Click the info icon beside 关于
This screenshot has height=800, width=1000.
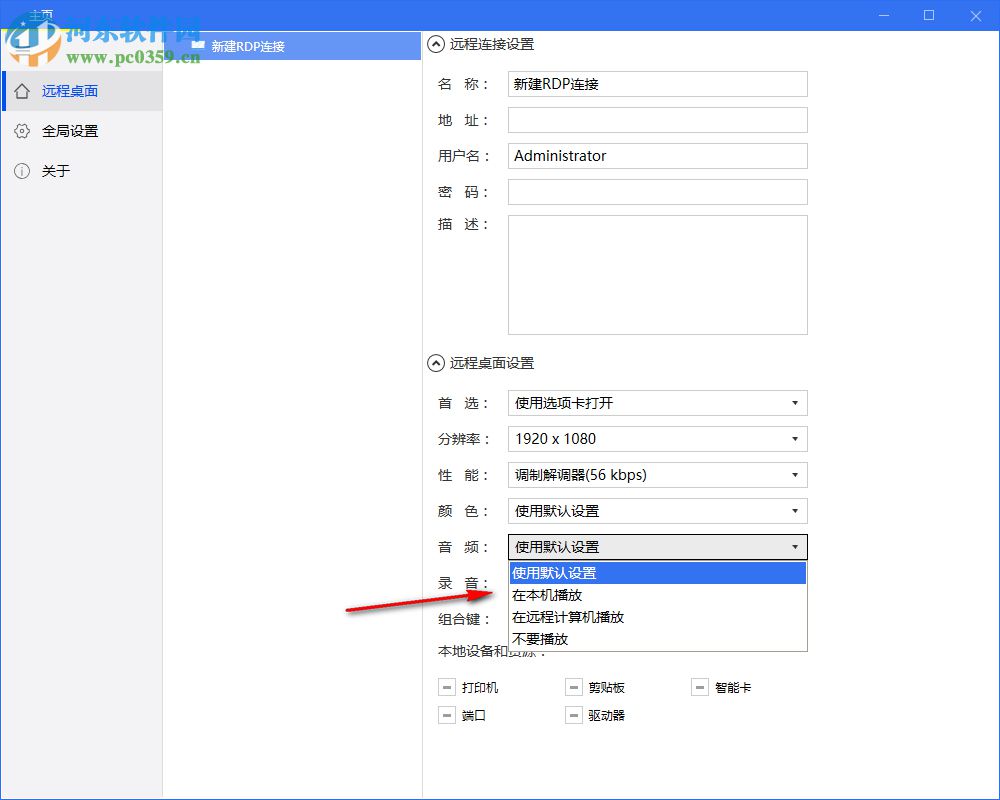[22, 171]
